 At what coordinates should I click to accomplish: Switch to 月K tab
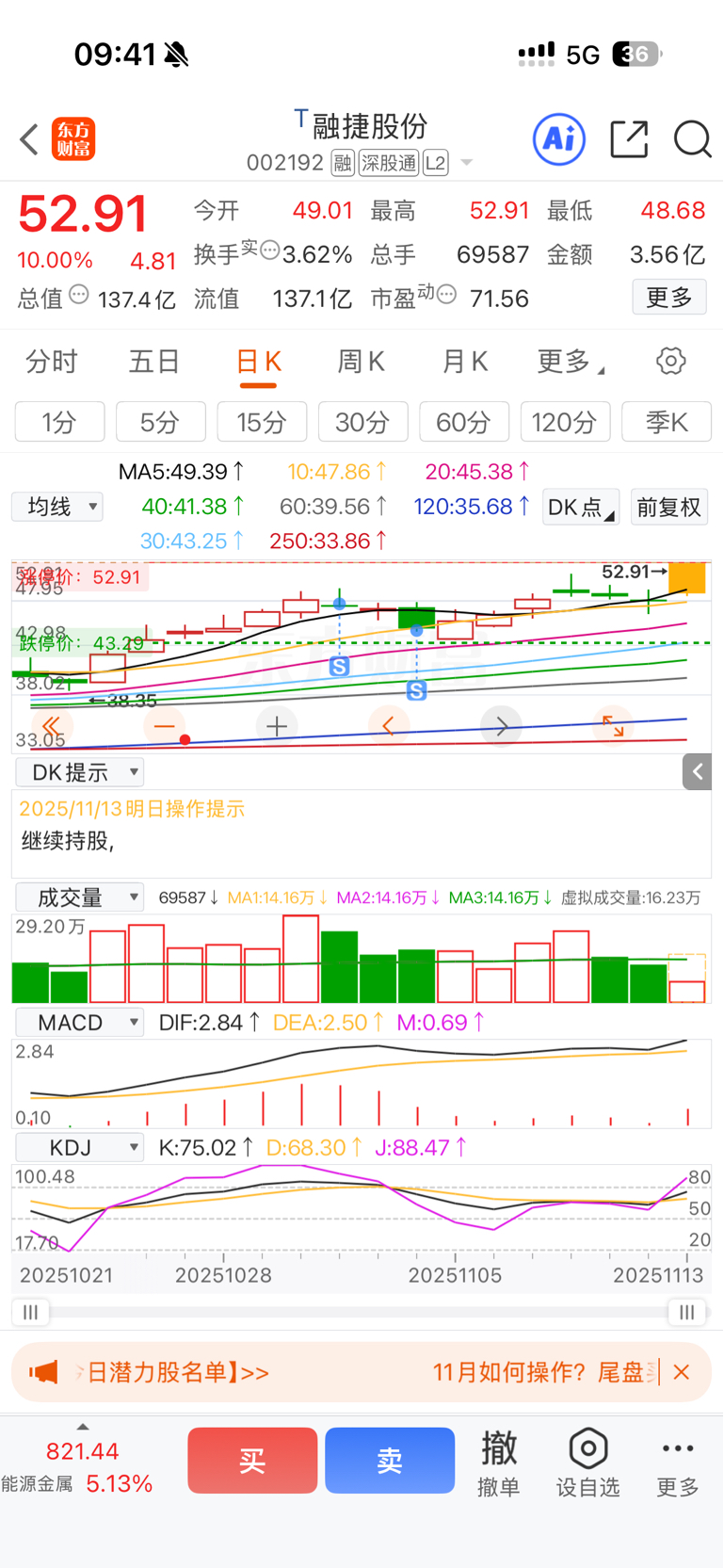pyautogui.click(x=465, y=362)
